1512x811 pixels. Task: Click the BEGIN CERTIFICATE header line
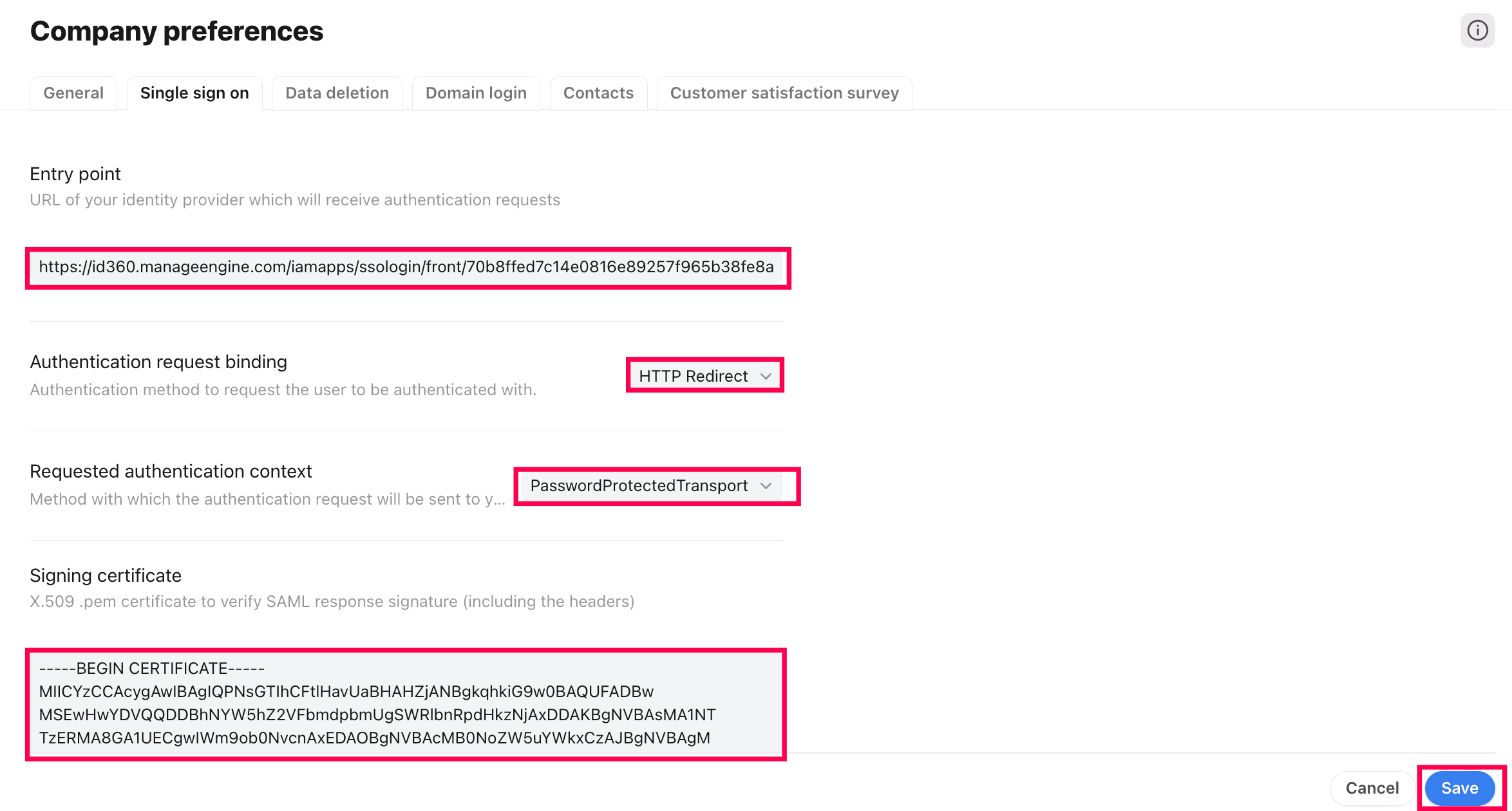point(152,668)
